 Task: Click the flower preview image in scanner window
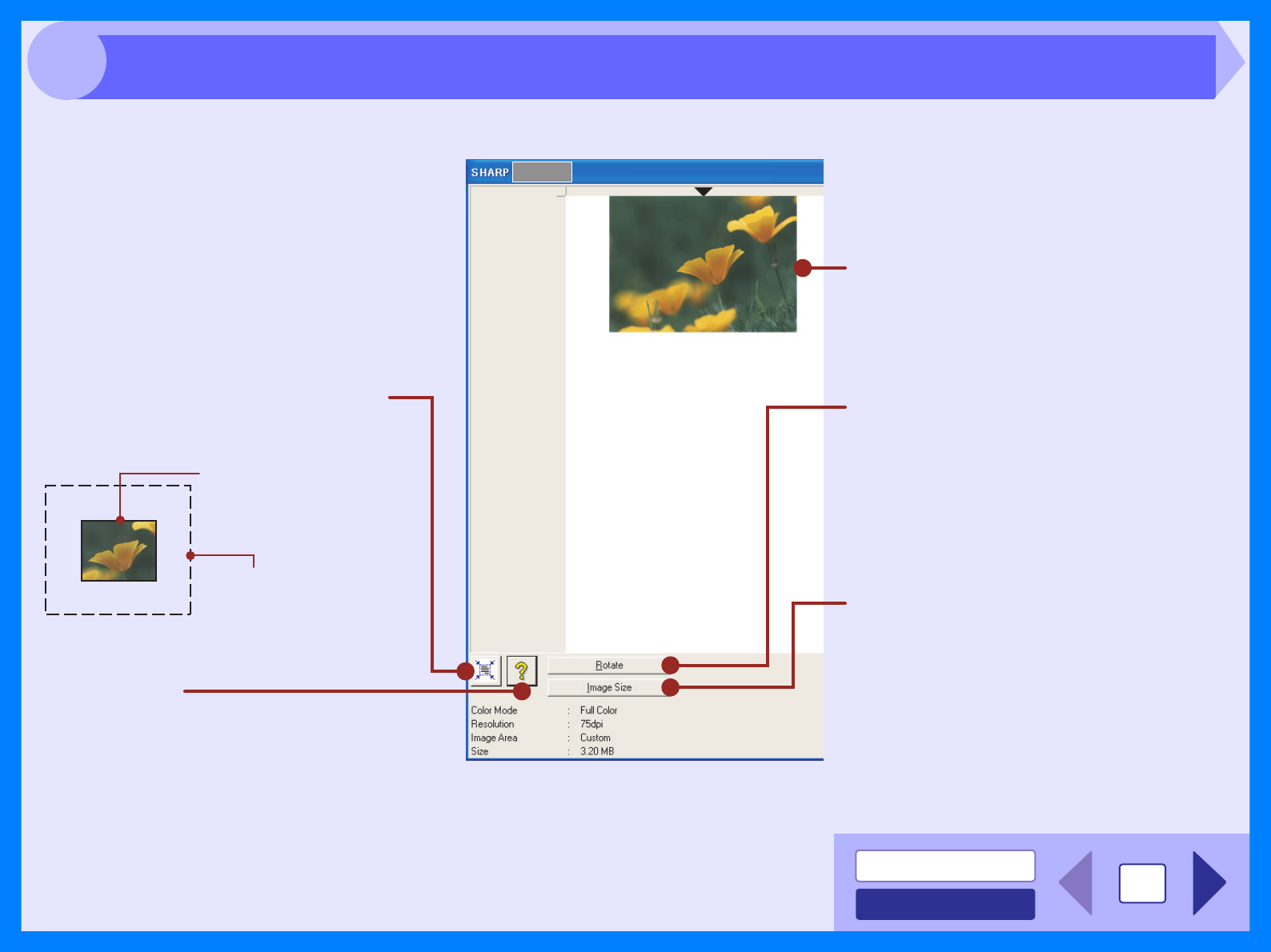[703, 264]
